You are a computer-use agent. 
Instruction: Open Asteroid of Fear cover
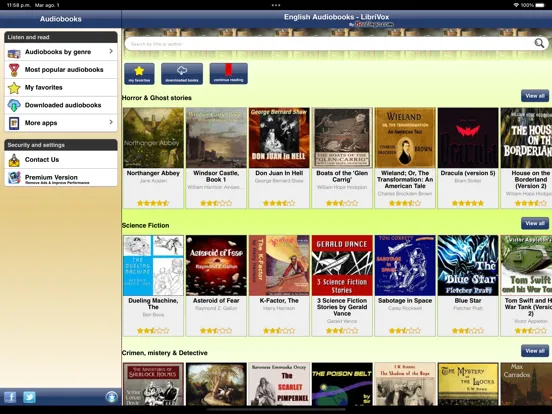tap(216, 265)
